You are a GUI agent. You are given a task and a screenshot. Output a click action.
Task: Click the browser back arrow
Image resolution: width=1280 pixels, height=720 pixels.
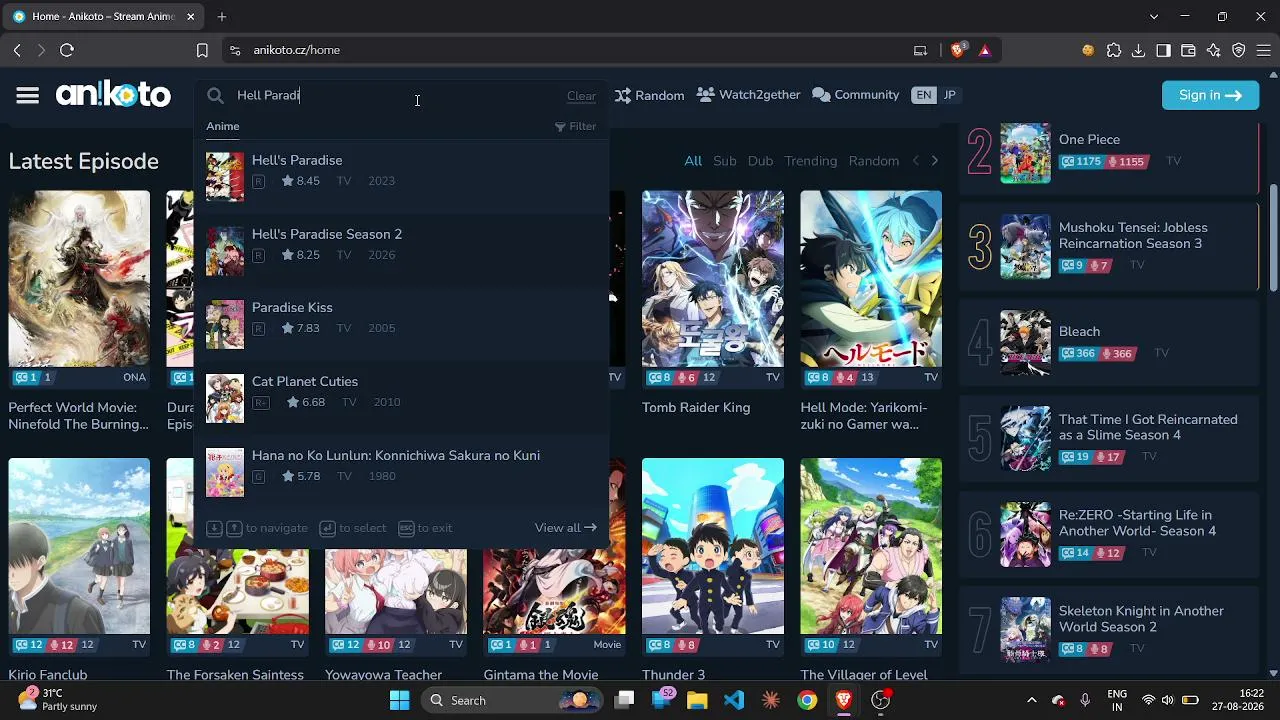pos(17,50)
